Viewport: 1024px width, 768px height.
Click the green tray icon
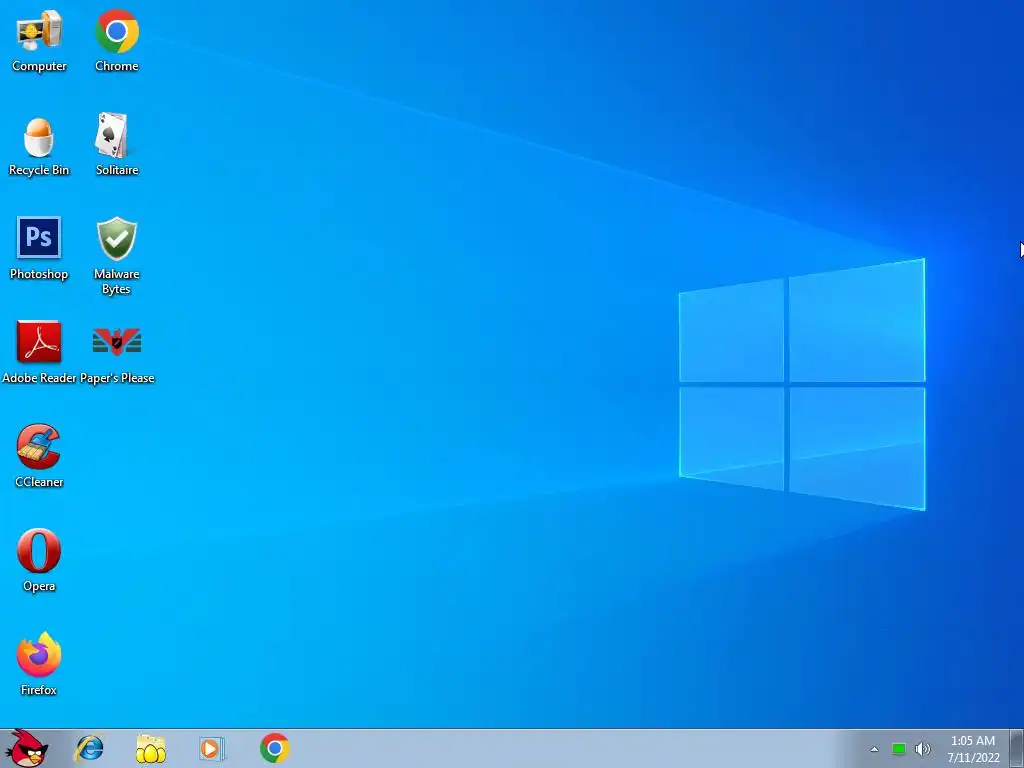[899, 749]
